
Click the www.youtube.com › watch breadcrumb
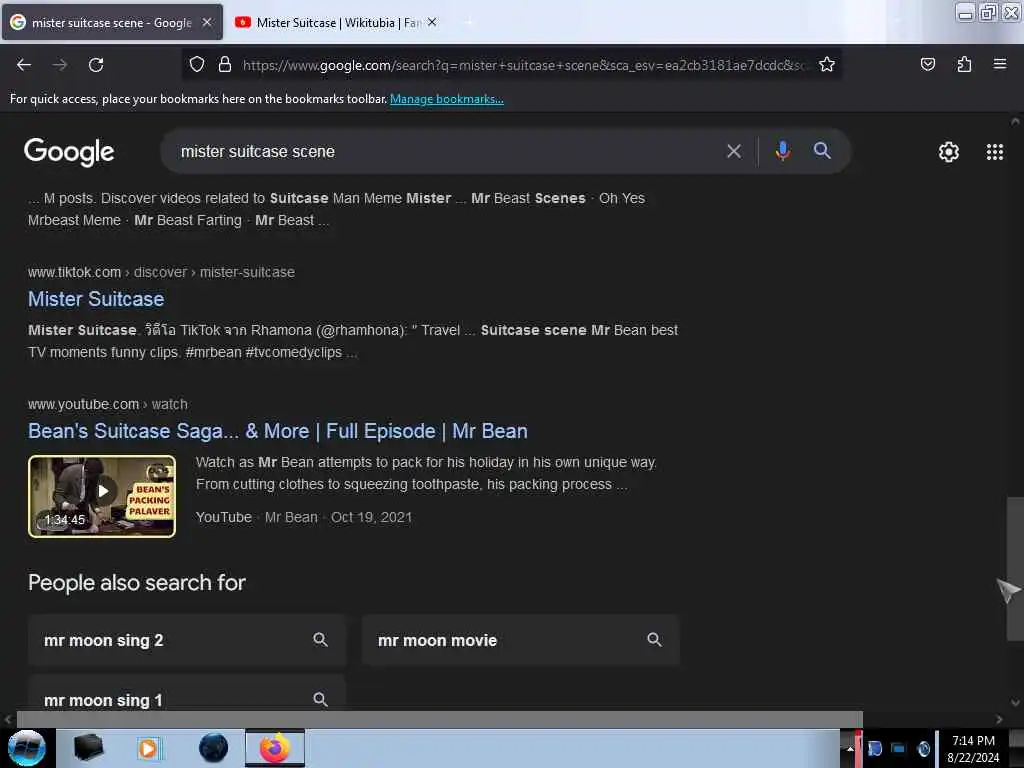pyautogui.click(x=108, y=404)
